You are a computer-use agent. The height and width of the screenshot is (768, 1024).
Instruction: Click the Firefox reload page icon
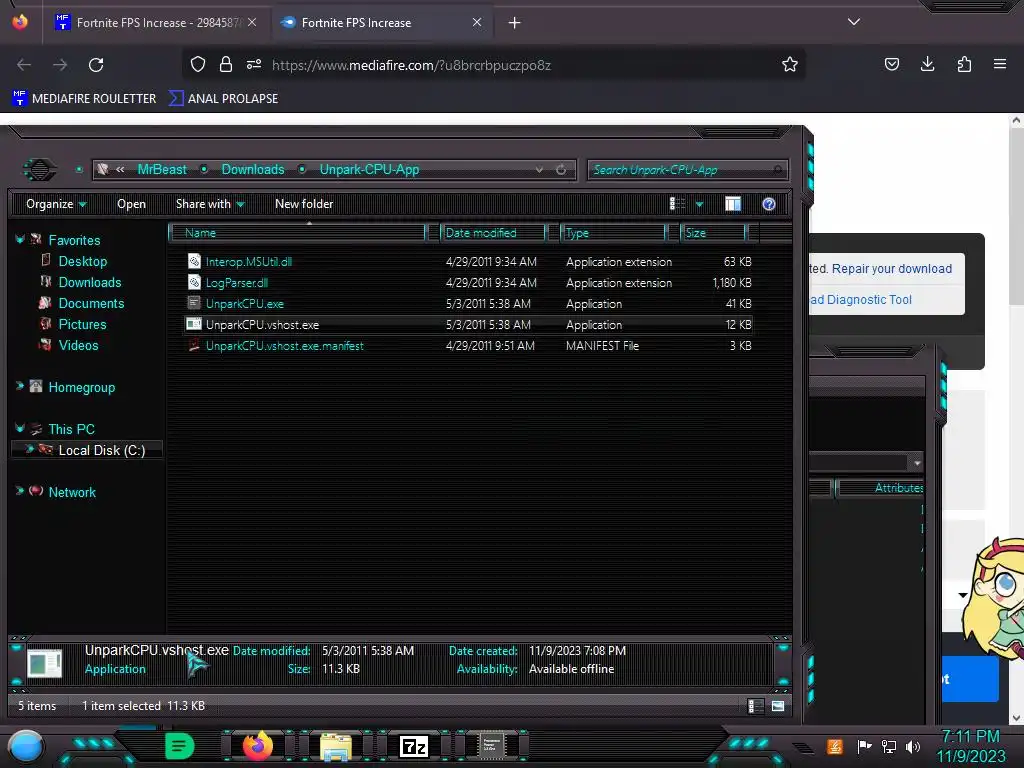point(96,65)
